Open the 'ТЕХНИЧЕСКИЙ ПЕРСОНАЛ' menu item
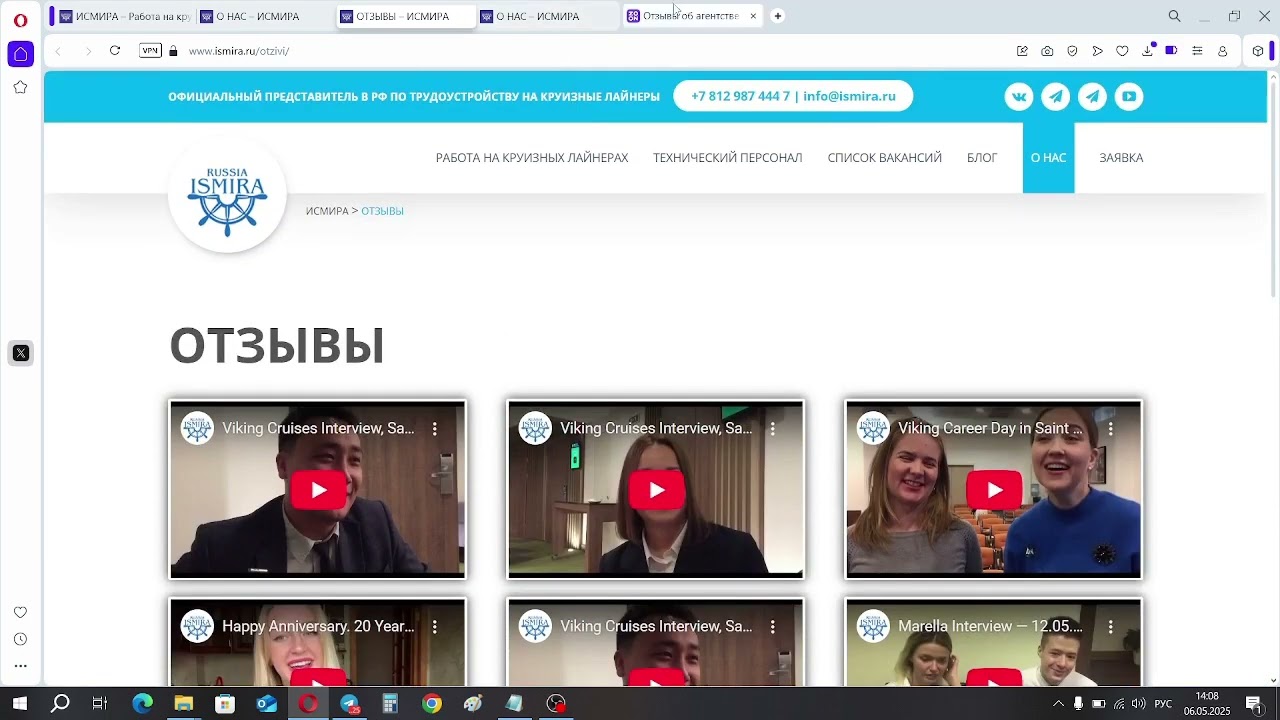Viewport: 1280px width, 720px height. tap(728, 158)
